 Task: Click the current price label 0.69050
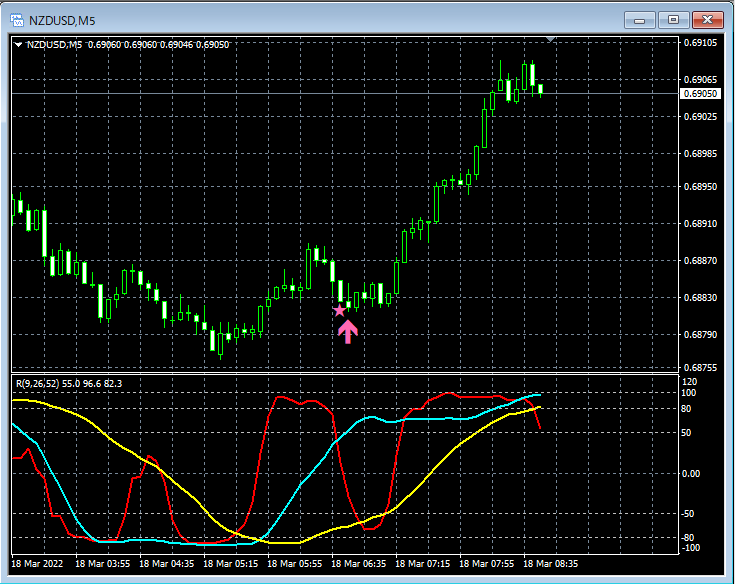point(700,93)
